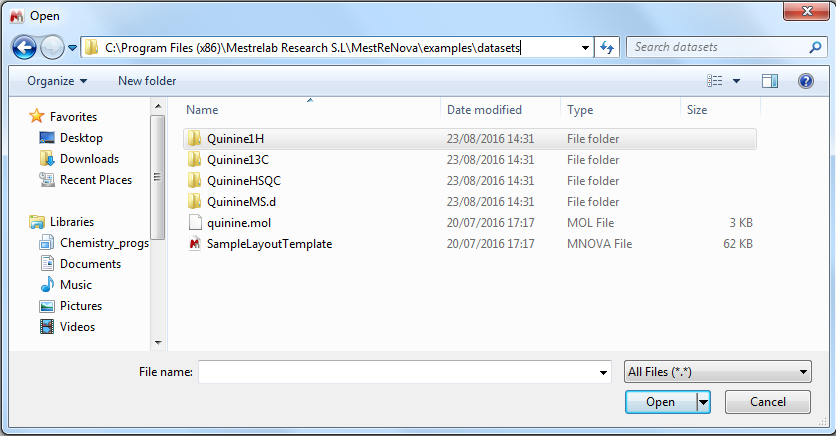Viewport: 836px width, 436px height.
Task: Open the Documents library
Action: pyautogui.click(x=90, y=264)
